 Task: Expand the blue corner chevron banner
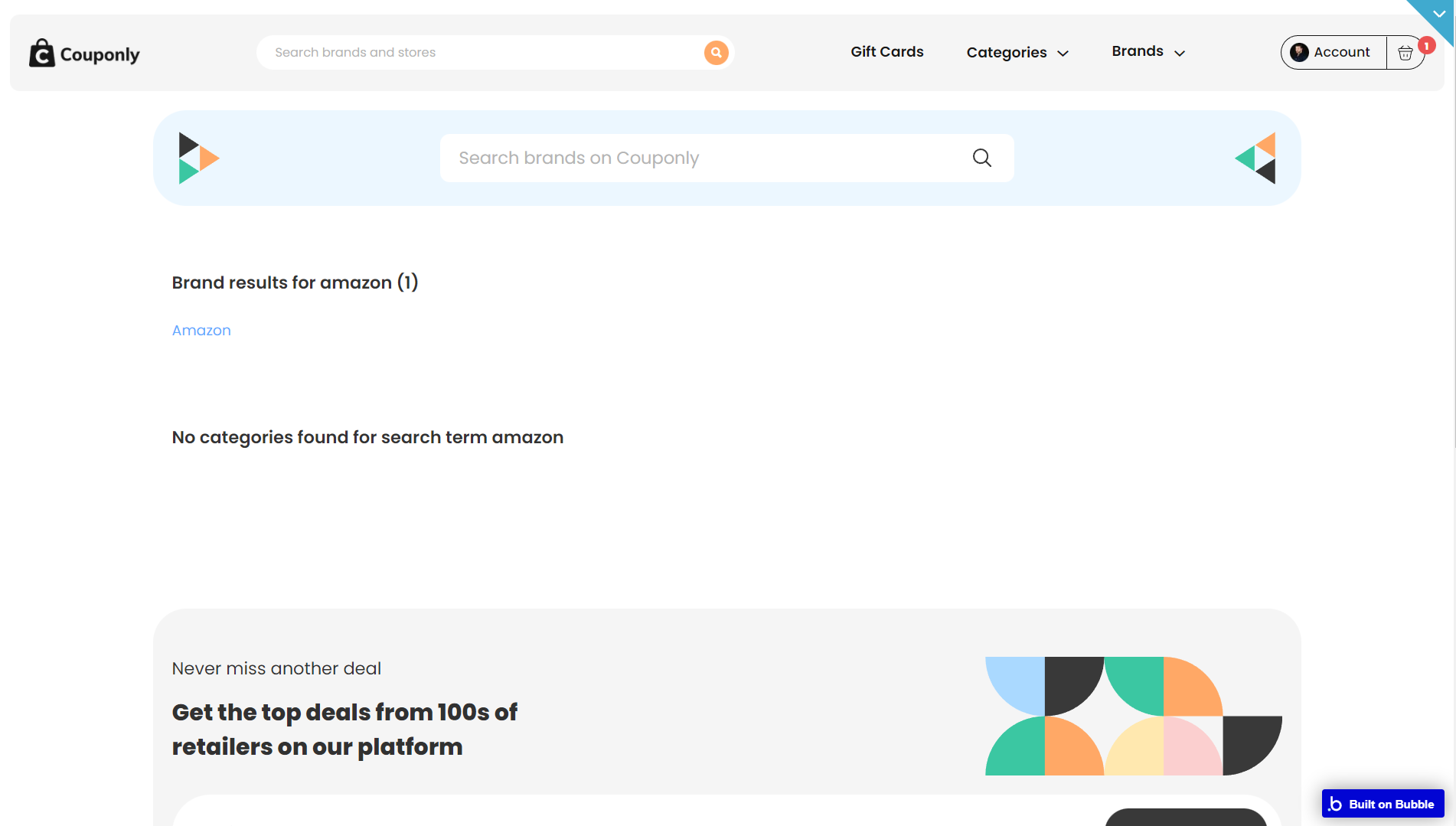pos(1438,14)
